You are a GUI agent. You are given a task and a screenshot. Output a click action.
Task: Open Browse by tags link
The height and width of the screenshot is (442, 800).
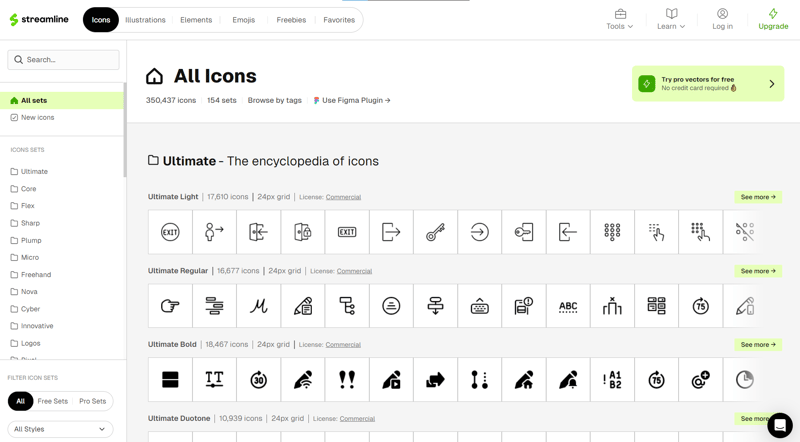pyautogui.click(x=274, y=101)
